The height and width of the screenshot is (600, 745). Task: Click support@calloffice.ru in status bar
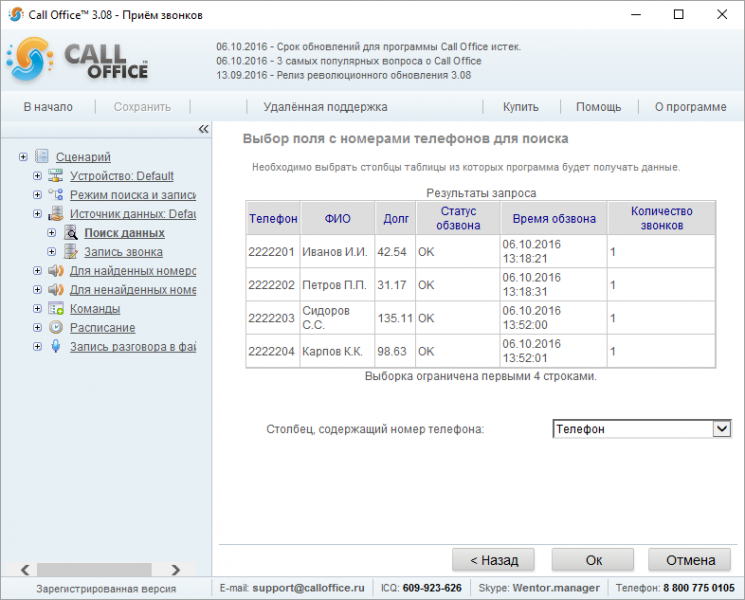pyautogui.click(x=308, y=588)
